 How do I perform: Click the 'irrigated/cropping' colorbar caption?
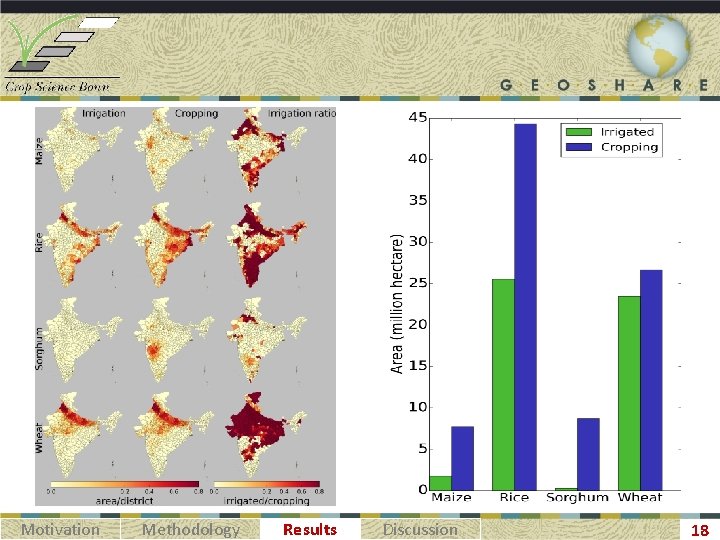(x=266, y=501)
